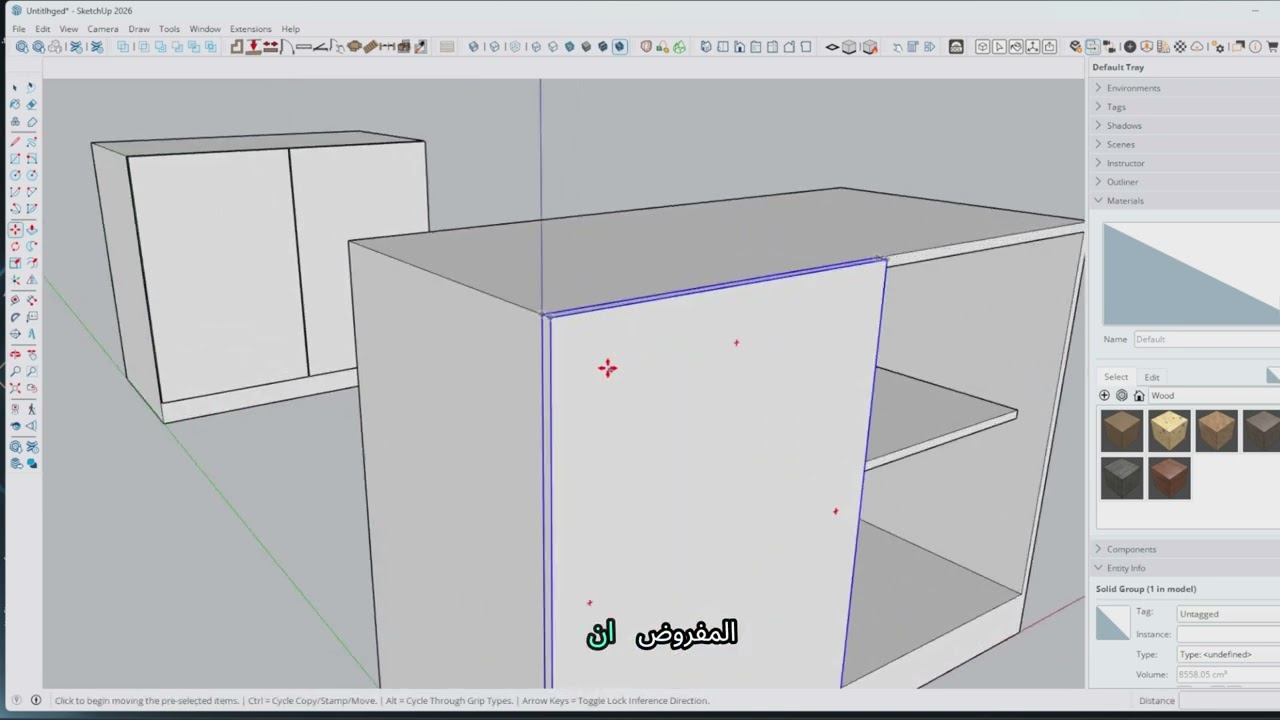1280x720 pixels.
Task: Click the Iso view icon
Action: coord(706,47)
